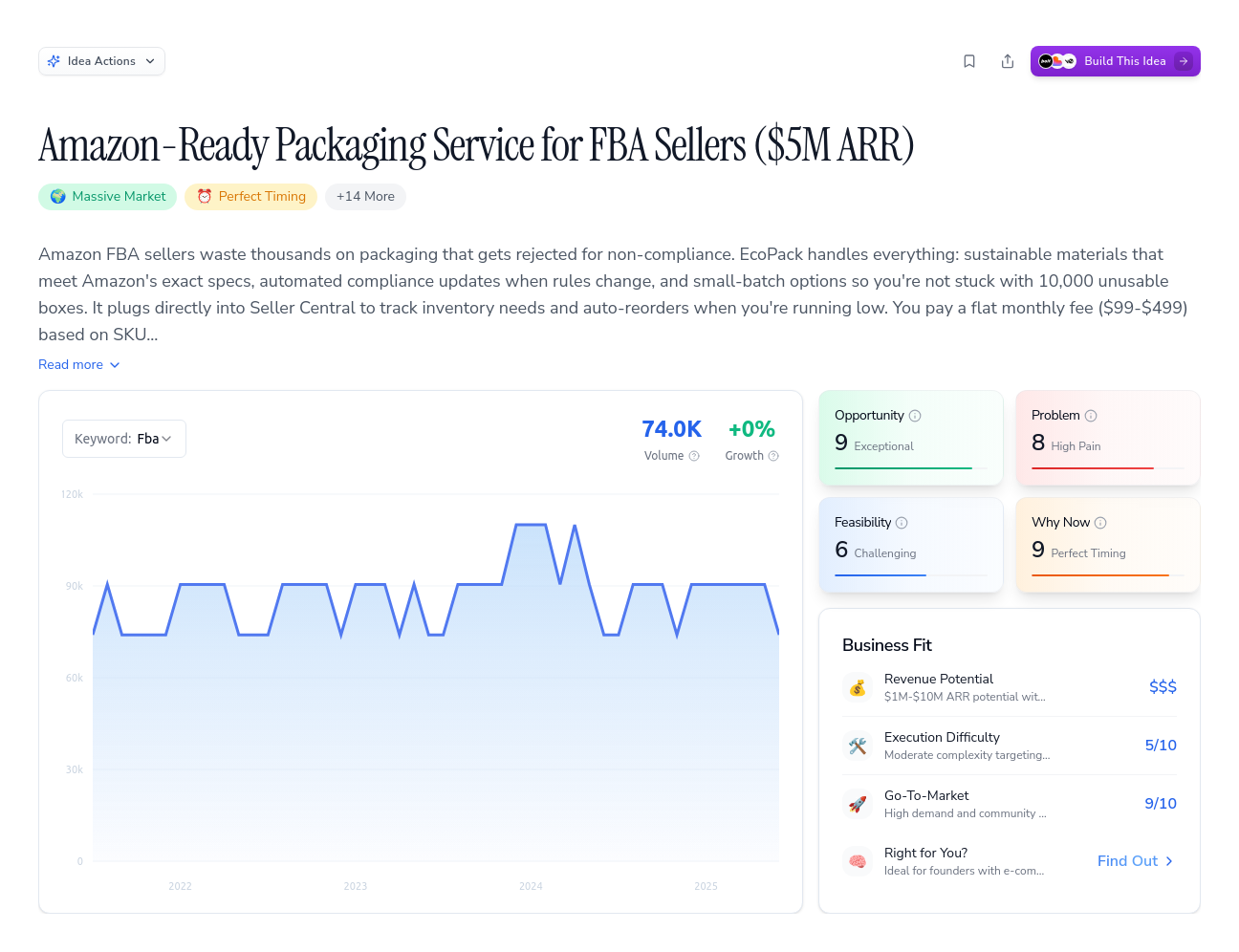Click the help icon beside Growth
This screenshot has width=1239, height=952.
point(773,456)
